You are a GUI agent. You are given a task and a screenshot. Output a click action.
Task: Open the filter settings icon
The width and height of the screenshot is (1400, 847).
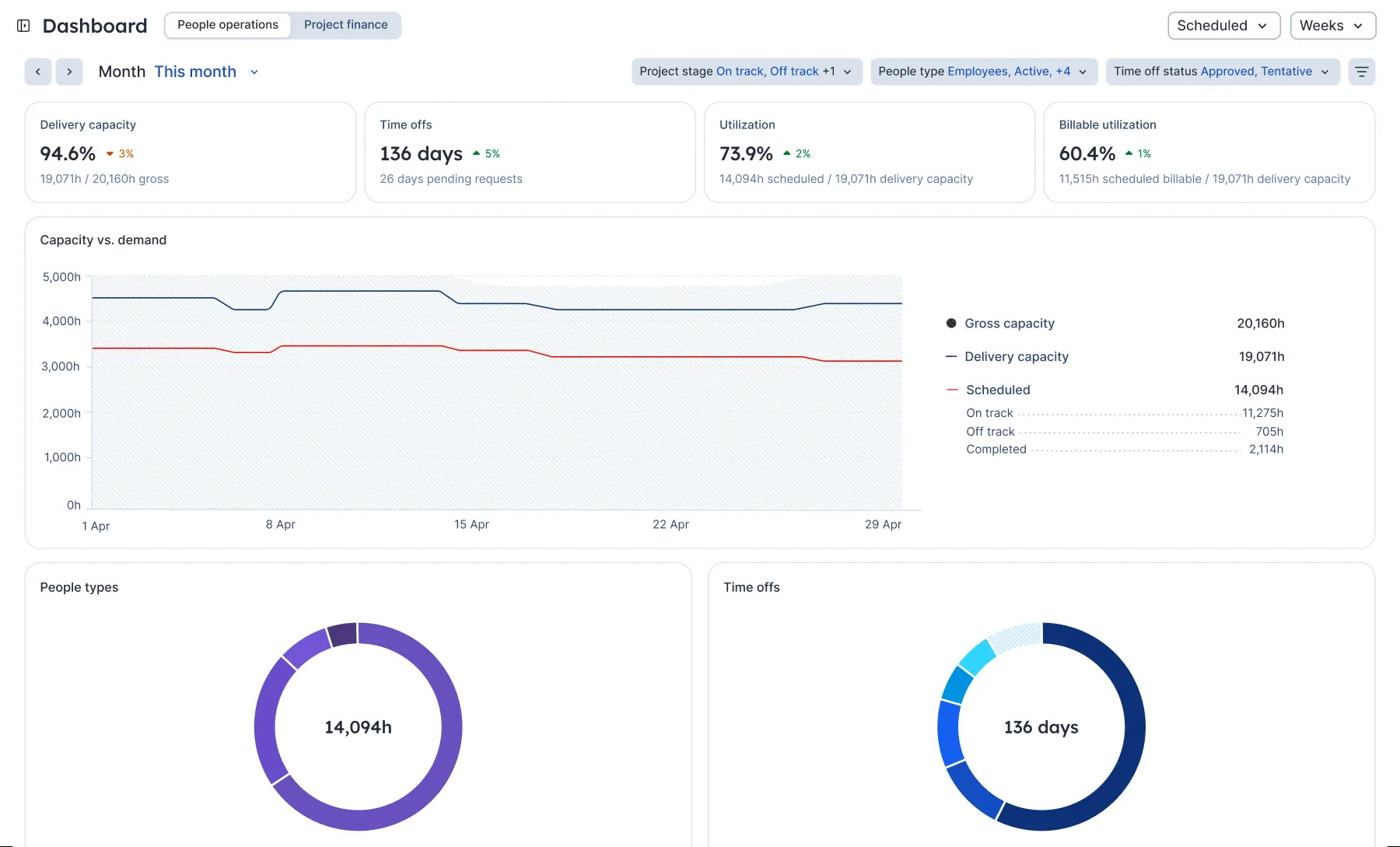click(1361, 72)
